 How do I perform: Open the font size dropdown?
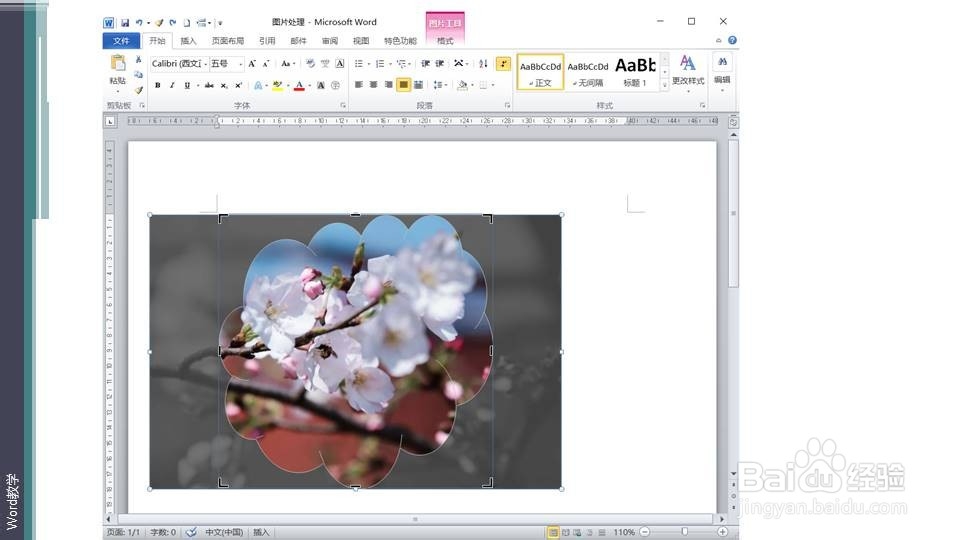[x=241, y=64]
